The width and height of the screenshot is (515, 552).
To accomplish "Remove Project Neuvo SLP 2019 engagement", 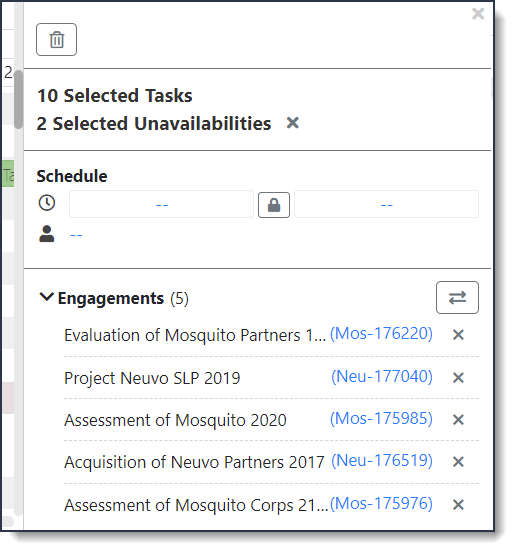I will pos(458,378).
